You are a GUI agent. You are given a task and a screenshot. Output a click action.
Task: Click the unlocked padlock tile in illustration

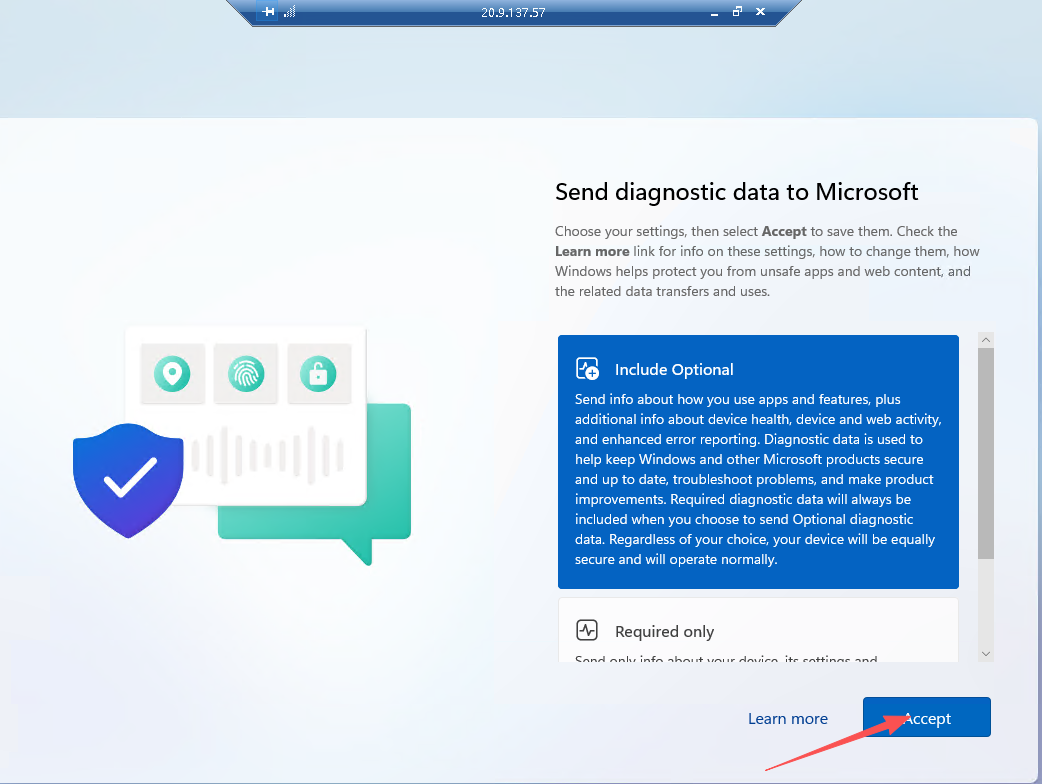(319, 374)
